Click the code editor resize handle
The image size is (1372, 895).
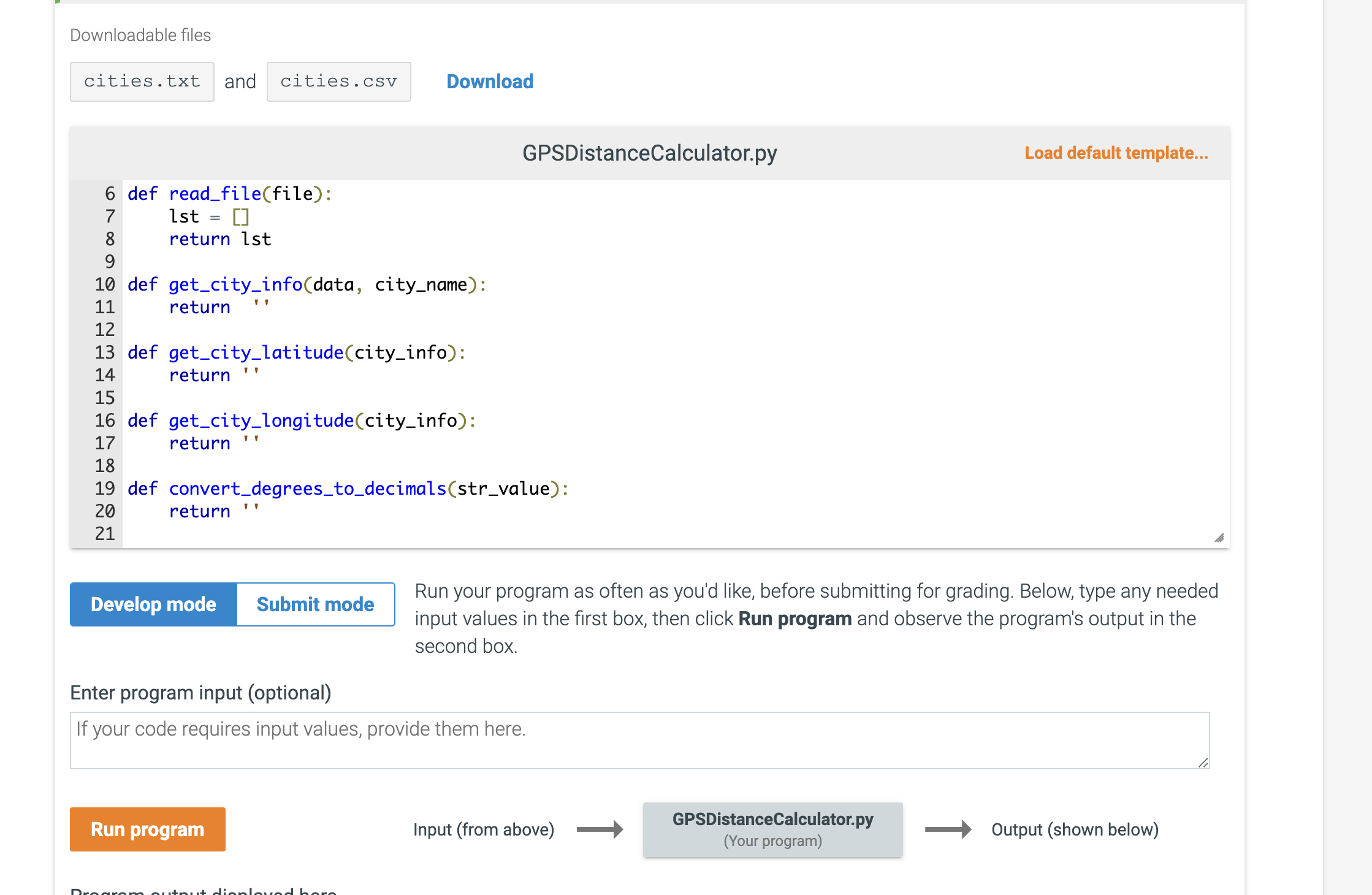1219,538
